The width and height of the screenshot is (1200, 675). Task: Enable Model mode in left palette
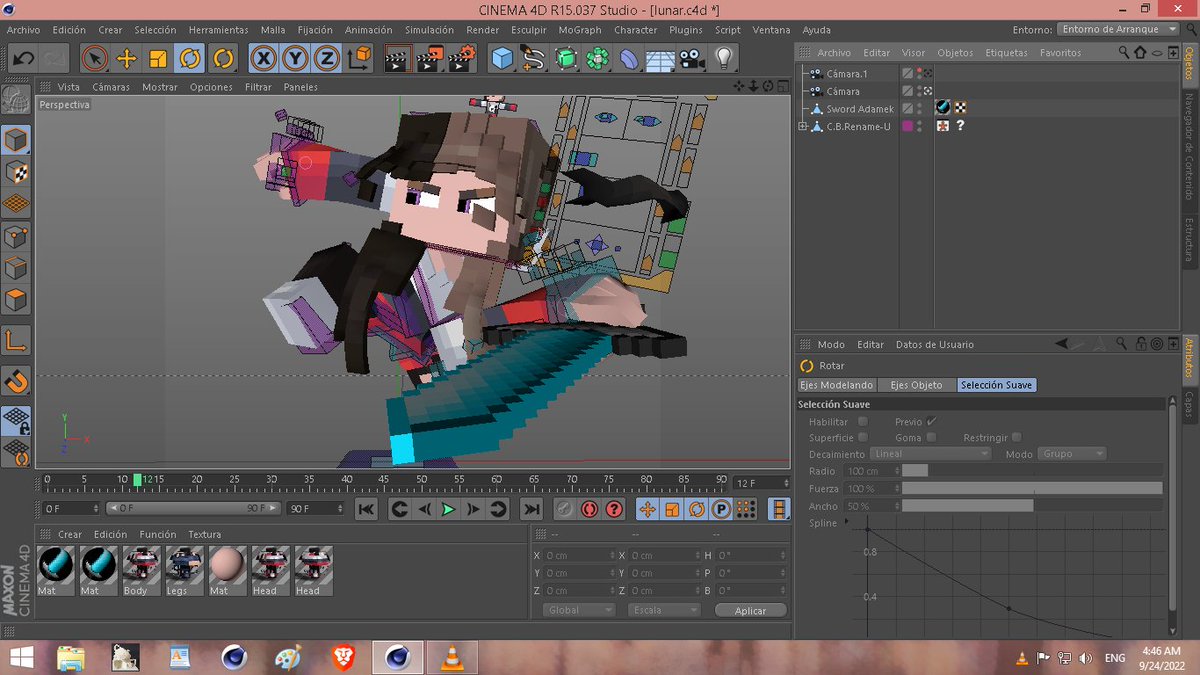pos(16,140)
